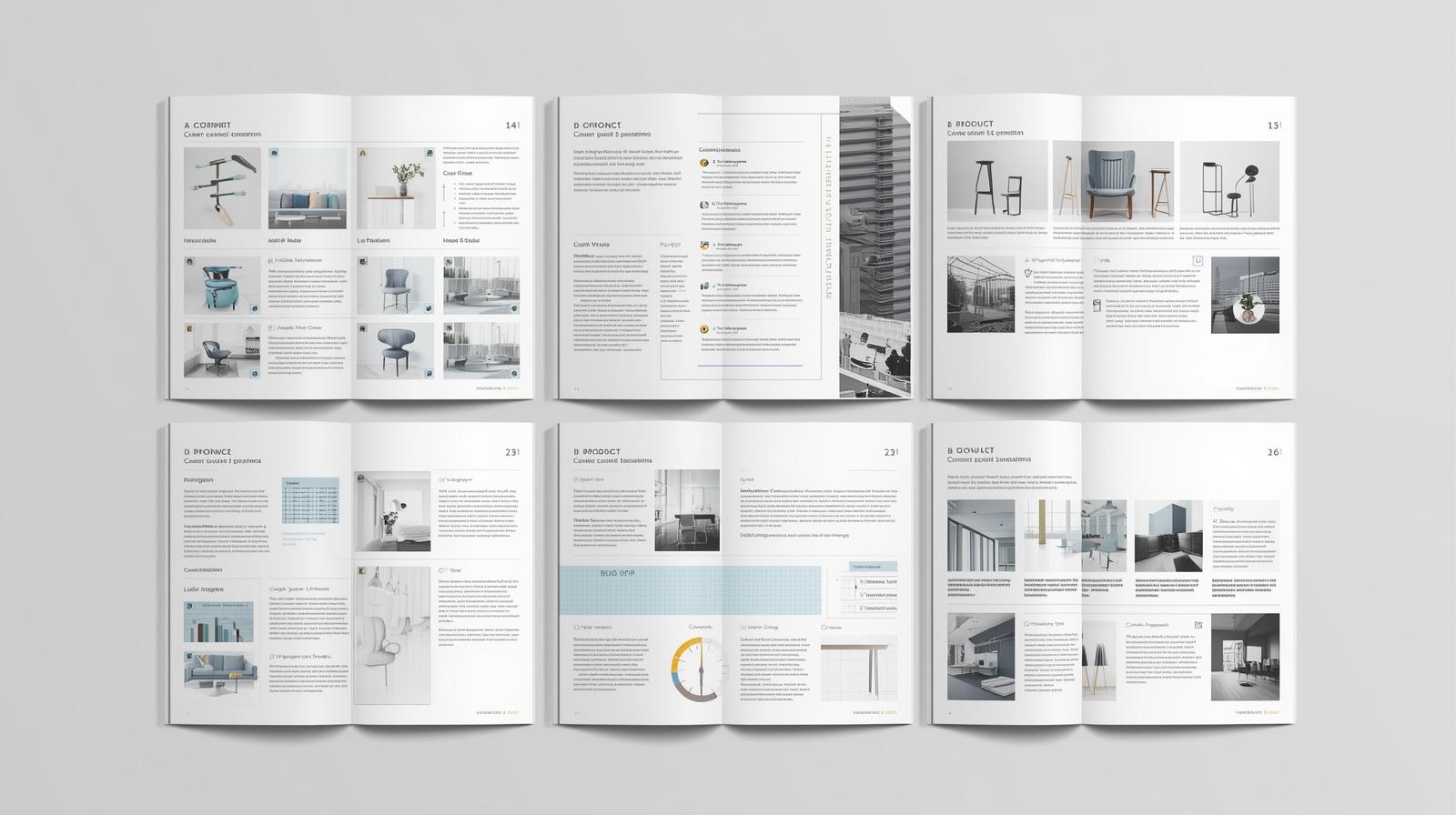
Task: Click page number 14
Action: click(x=512, y=126)
